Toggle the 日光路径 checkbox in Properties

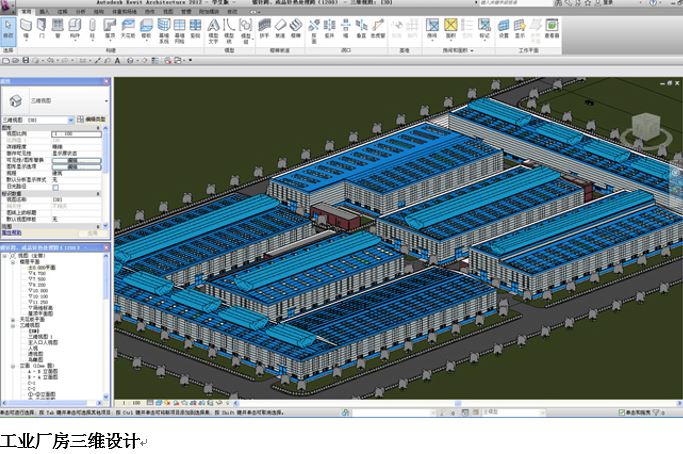coord(56,187)
